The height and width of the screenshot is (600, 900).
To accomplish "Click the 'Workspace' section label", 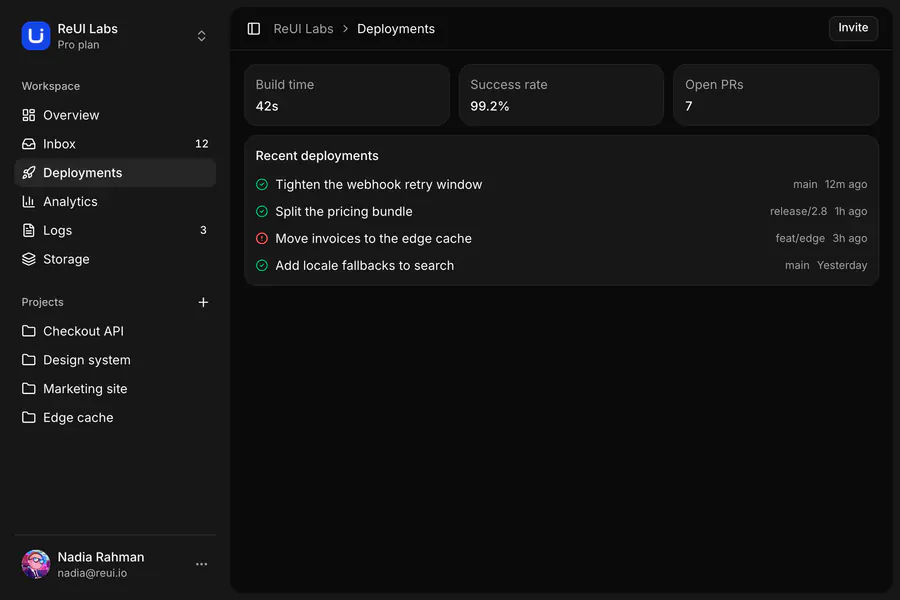I will click(51, 86).
